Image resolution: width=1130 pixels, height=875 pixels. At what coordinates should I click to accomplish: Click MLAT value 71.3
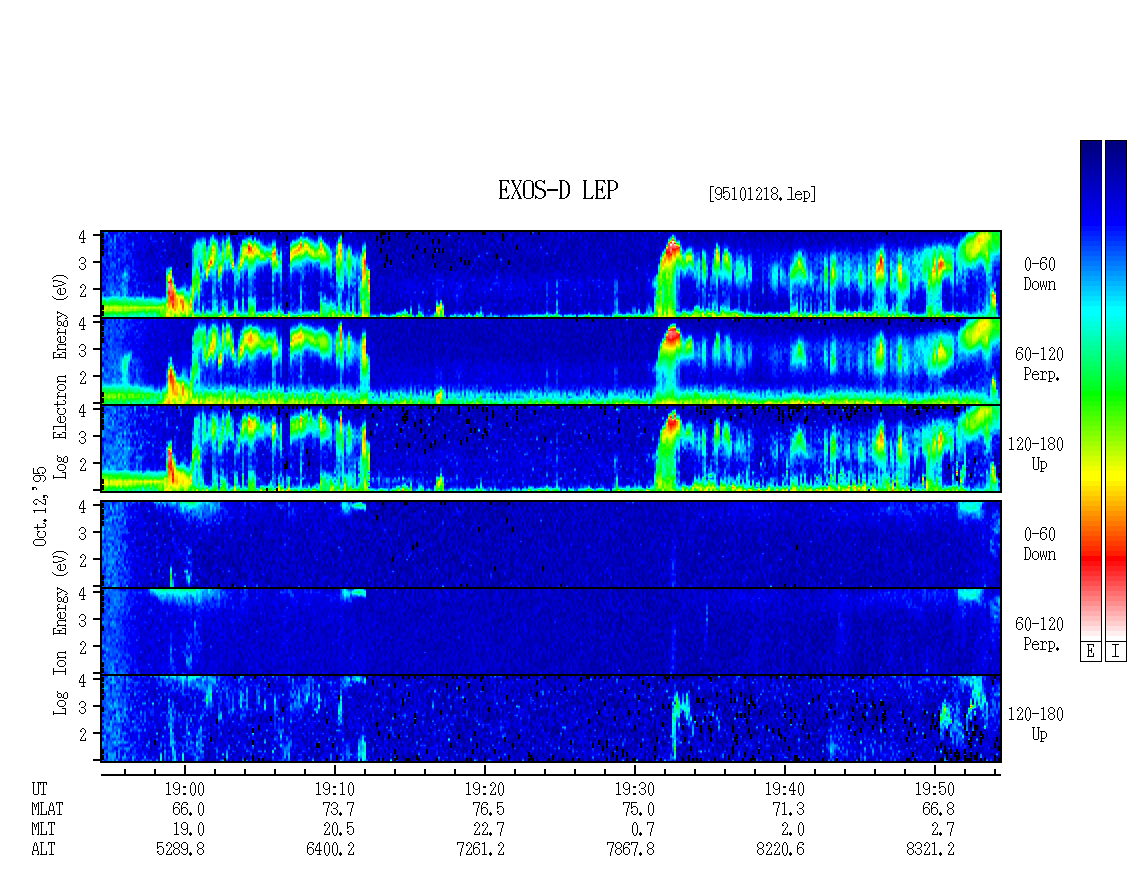tap(788, 809)
